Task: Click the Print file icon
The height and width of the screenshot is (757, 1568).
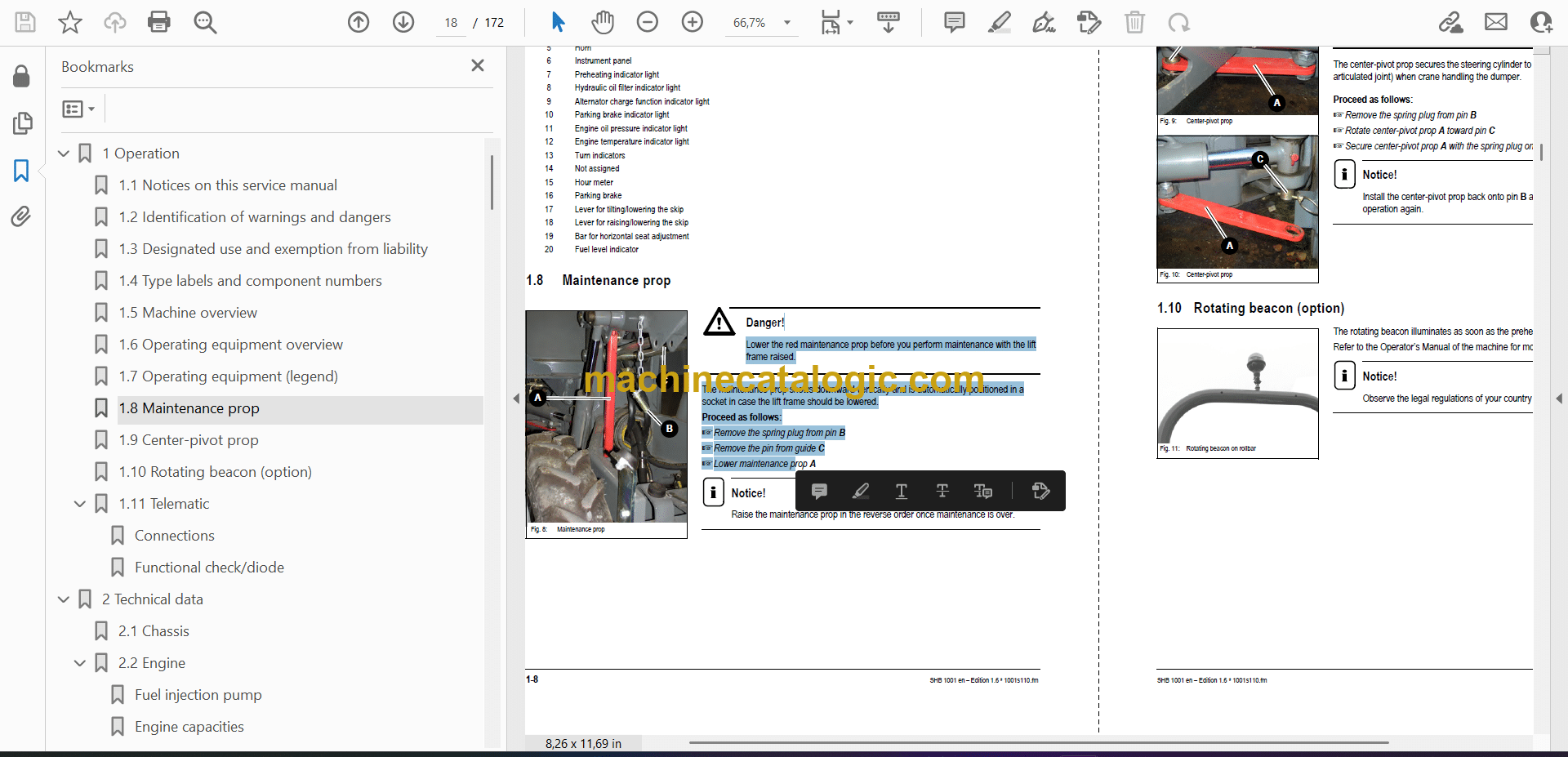Action: 158,22
